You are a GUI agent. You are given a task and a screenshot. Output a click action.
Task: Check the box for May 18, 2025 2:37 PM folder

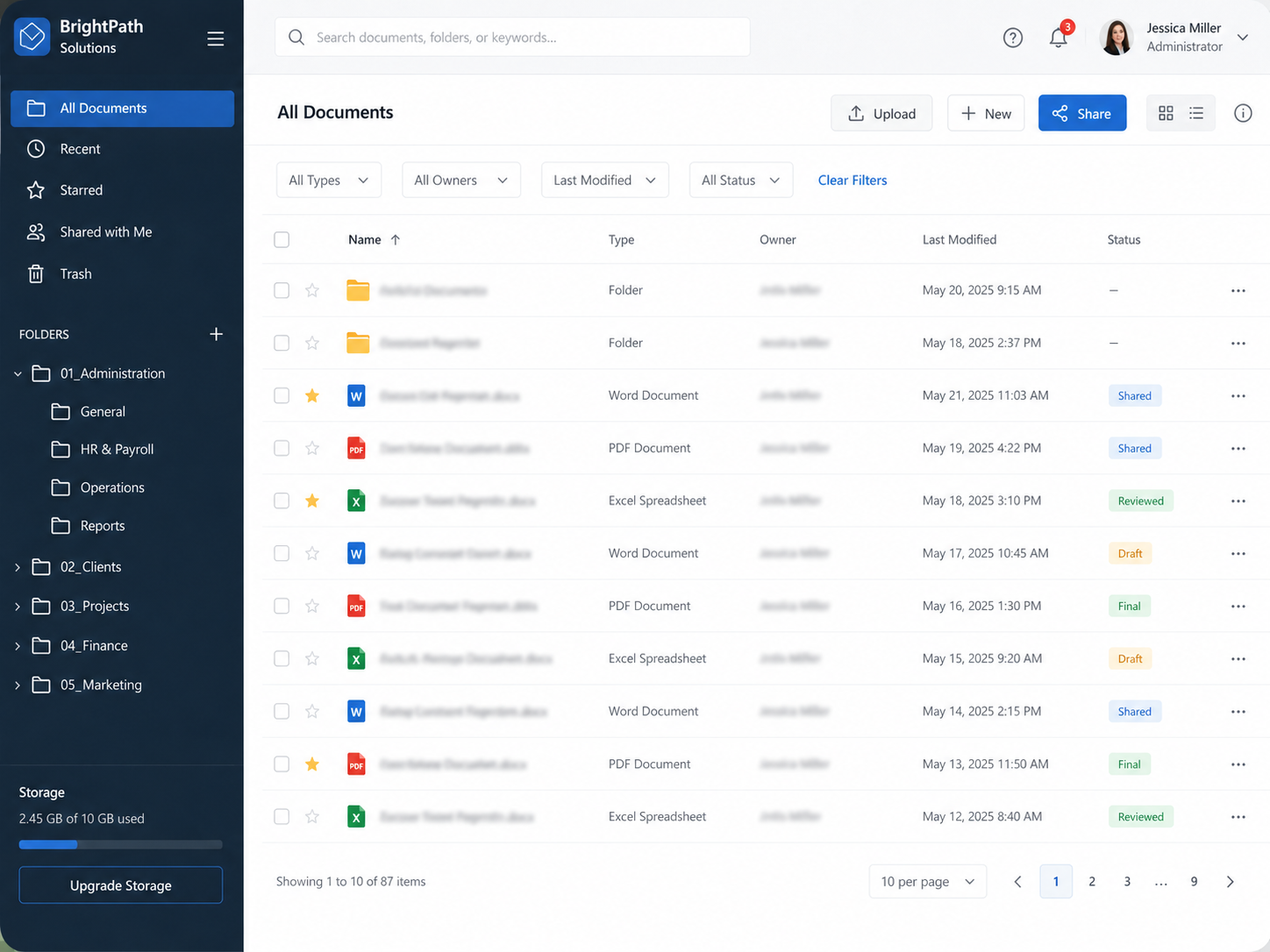point(282,343)
